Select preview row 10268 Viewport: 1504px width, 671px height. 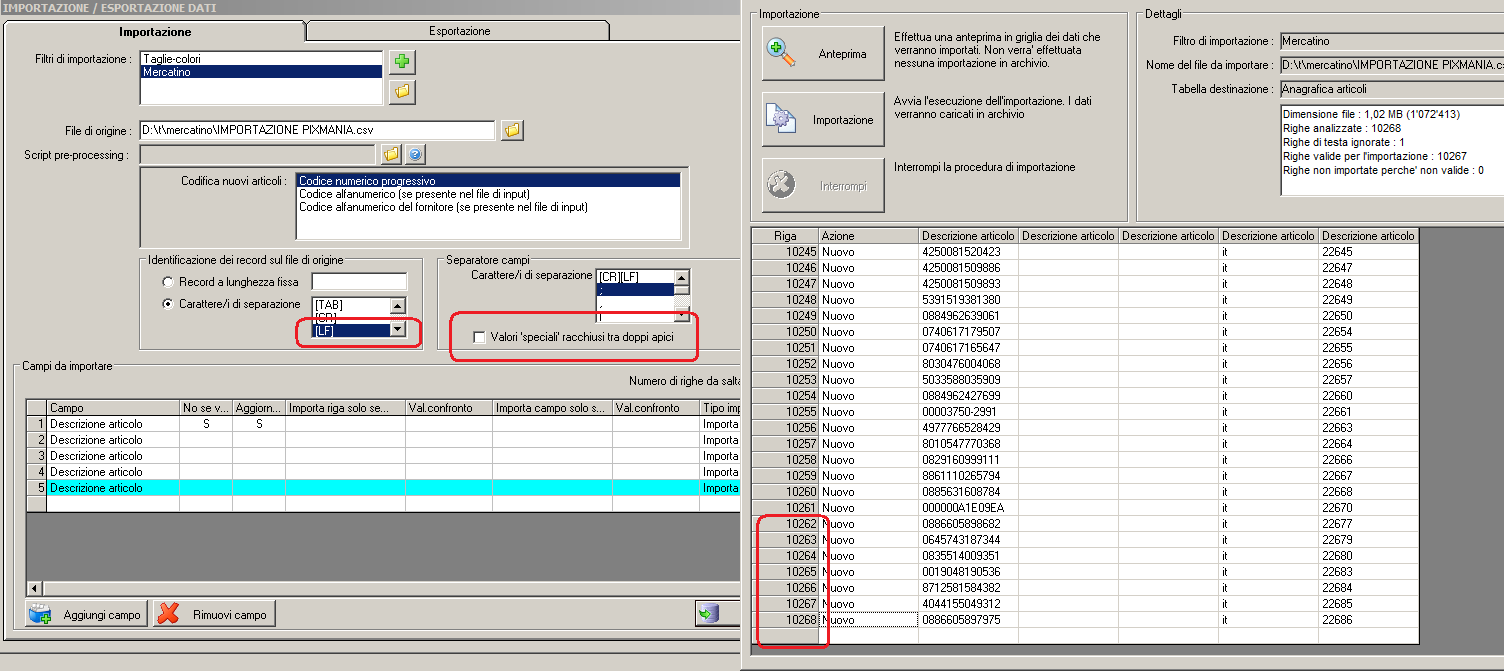[x=785, y=620]
